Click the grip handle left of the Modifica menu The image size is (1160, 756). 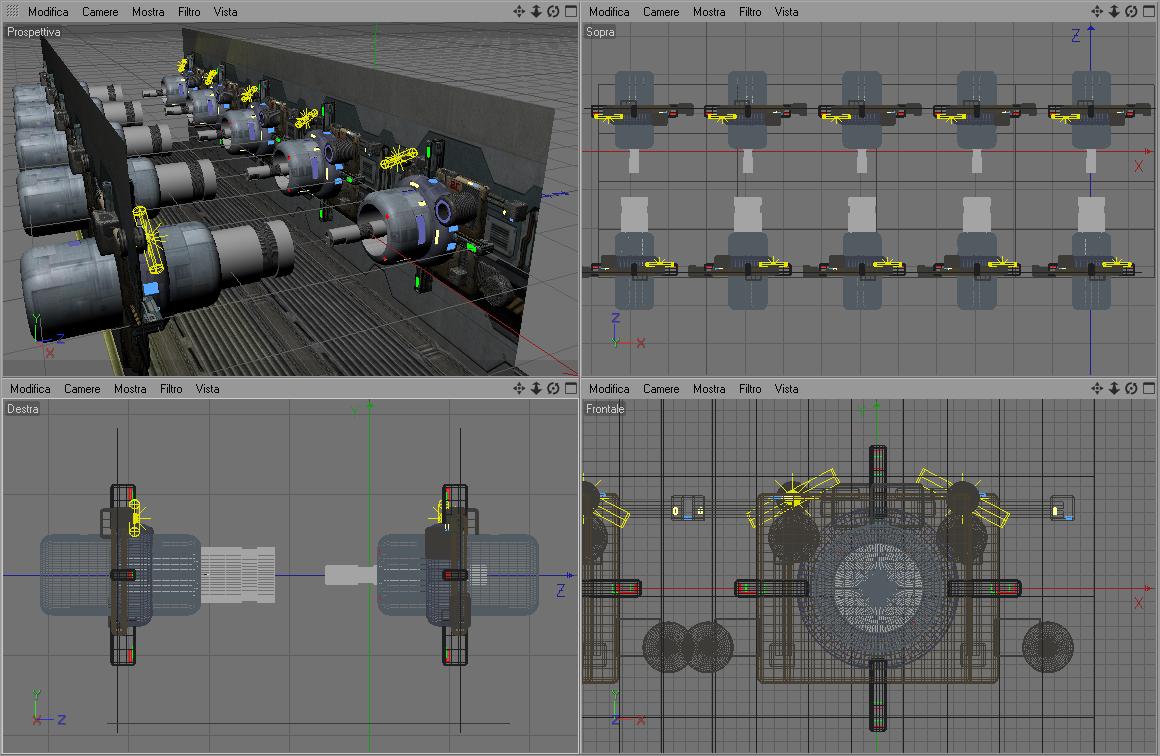pos(13,11)
